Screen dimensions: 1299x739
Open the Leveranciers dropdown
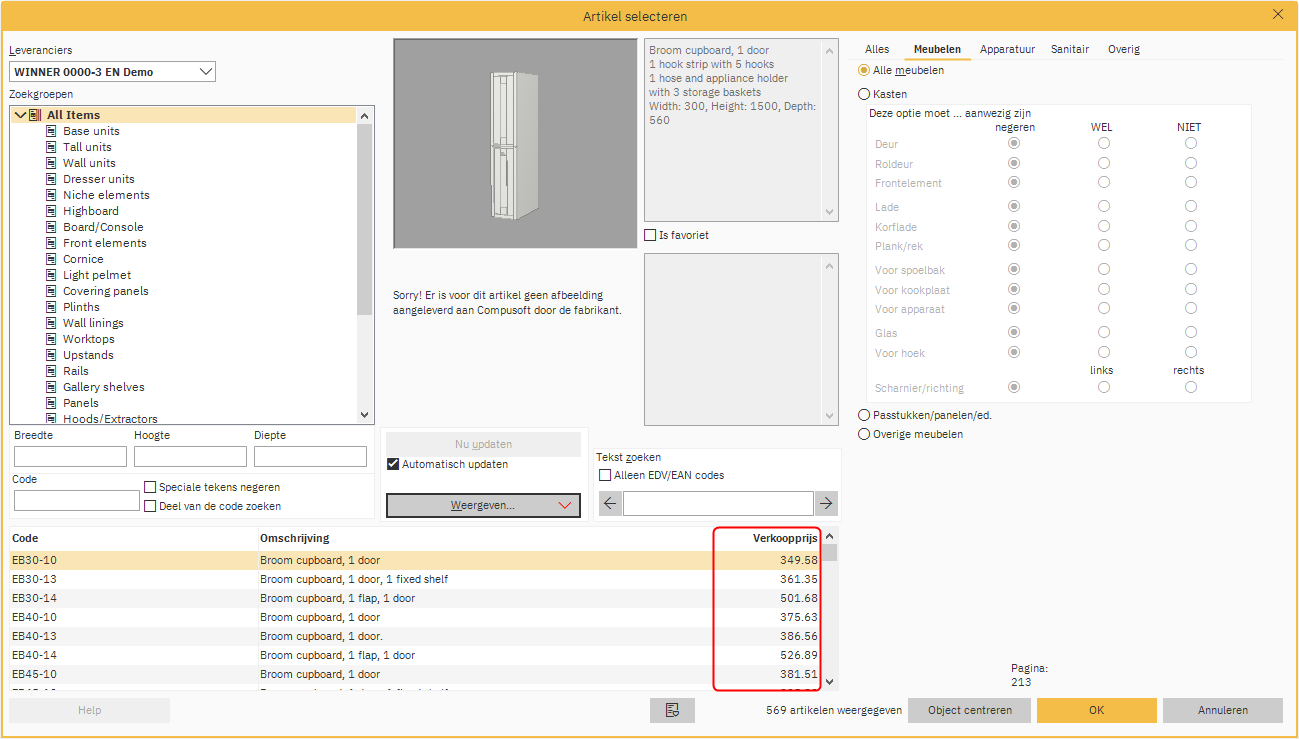pyautogui.click(x=206, y=71)
